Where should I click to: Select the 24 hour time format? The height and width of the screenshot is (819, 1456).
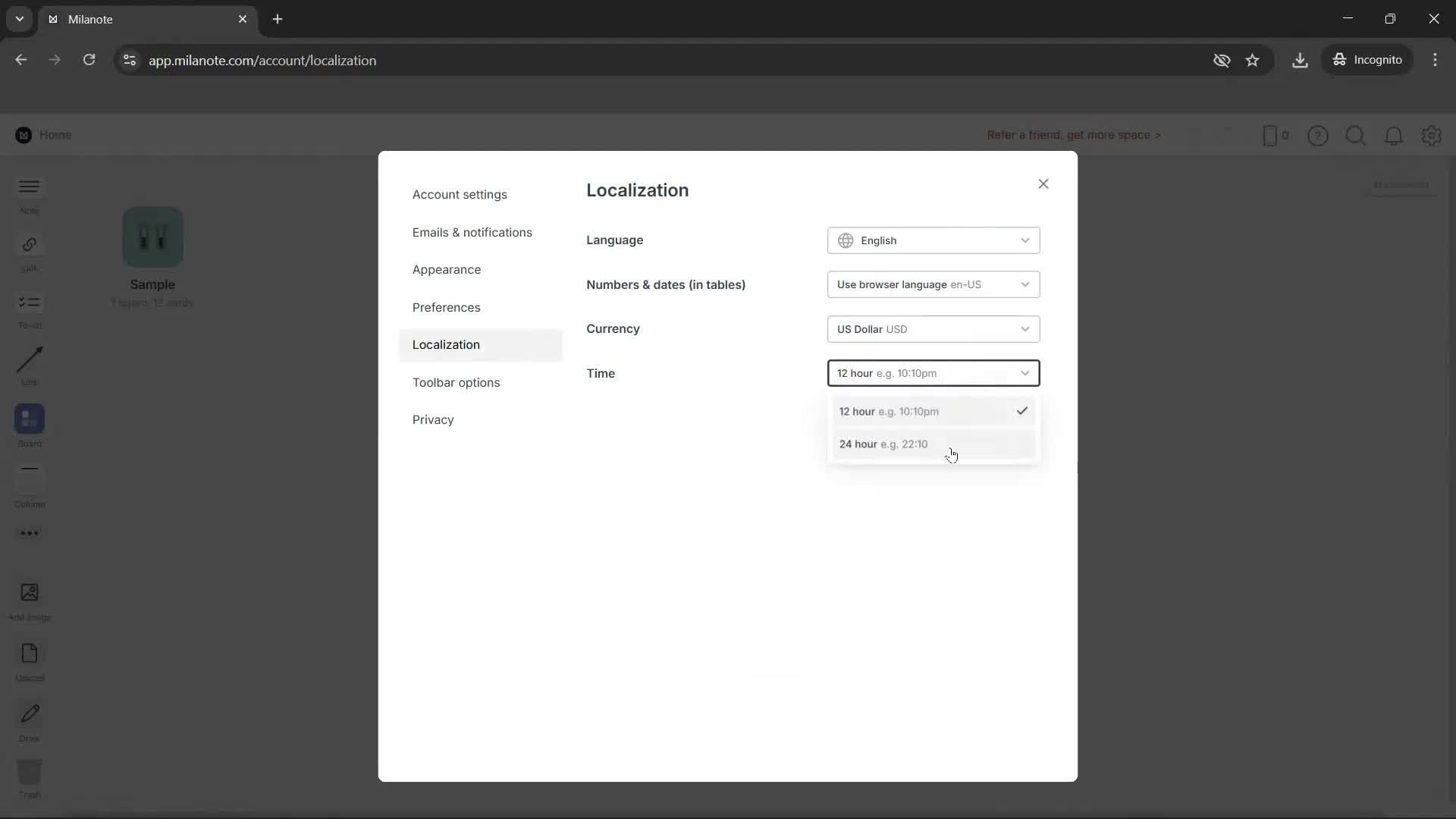933,444
